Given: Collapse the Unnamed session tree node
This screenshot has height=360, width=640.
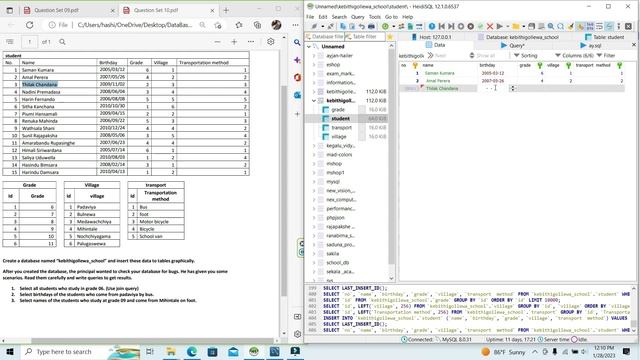Looking at the screenshot, I should coord(309,47).
